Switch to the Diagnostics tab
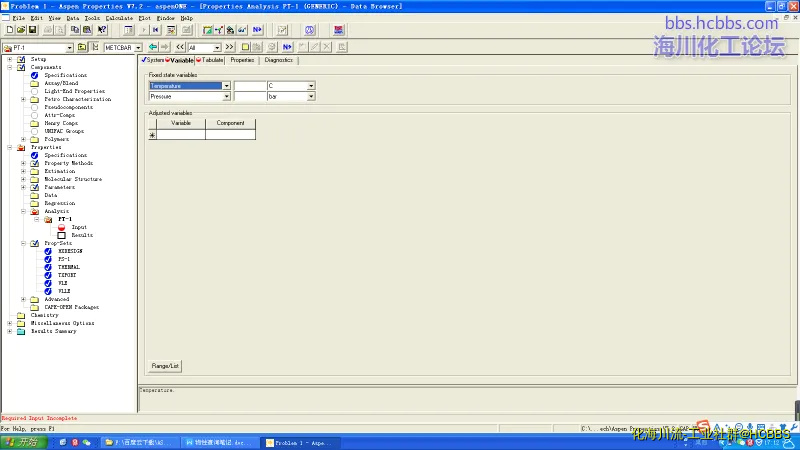The image size is (800, 450). tap(279, 60)
